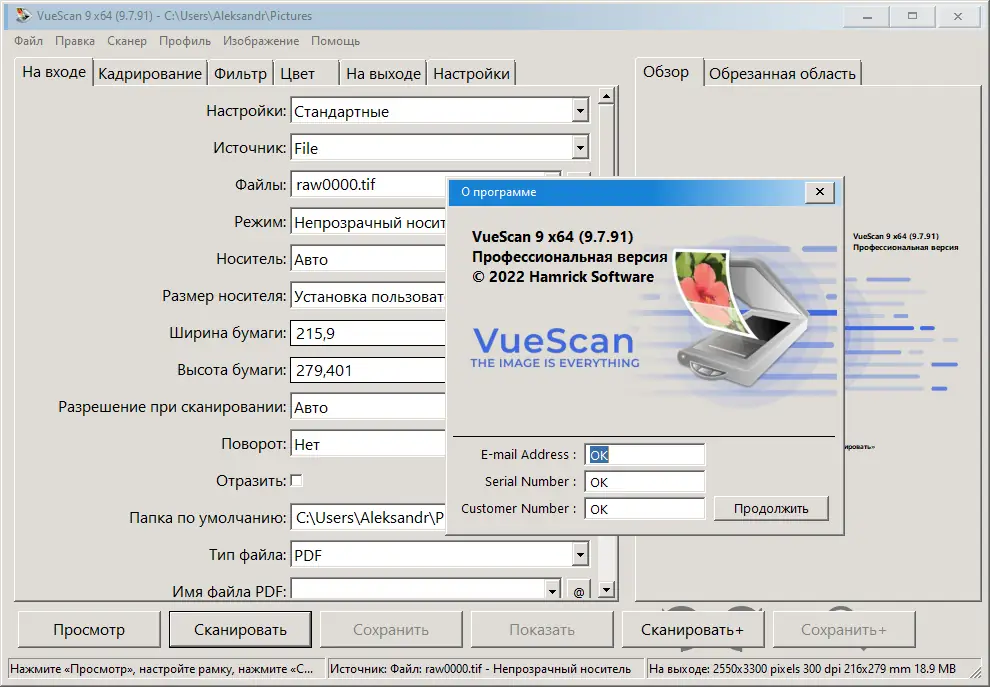
Task: Open the Правка menu
Action: pyautogui.click(x=75, y=41)
